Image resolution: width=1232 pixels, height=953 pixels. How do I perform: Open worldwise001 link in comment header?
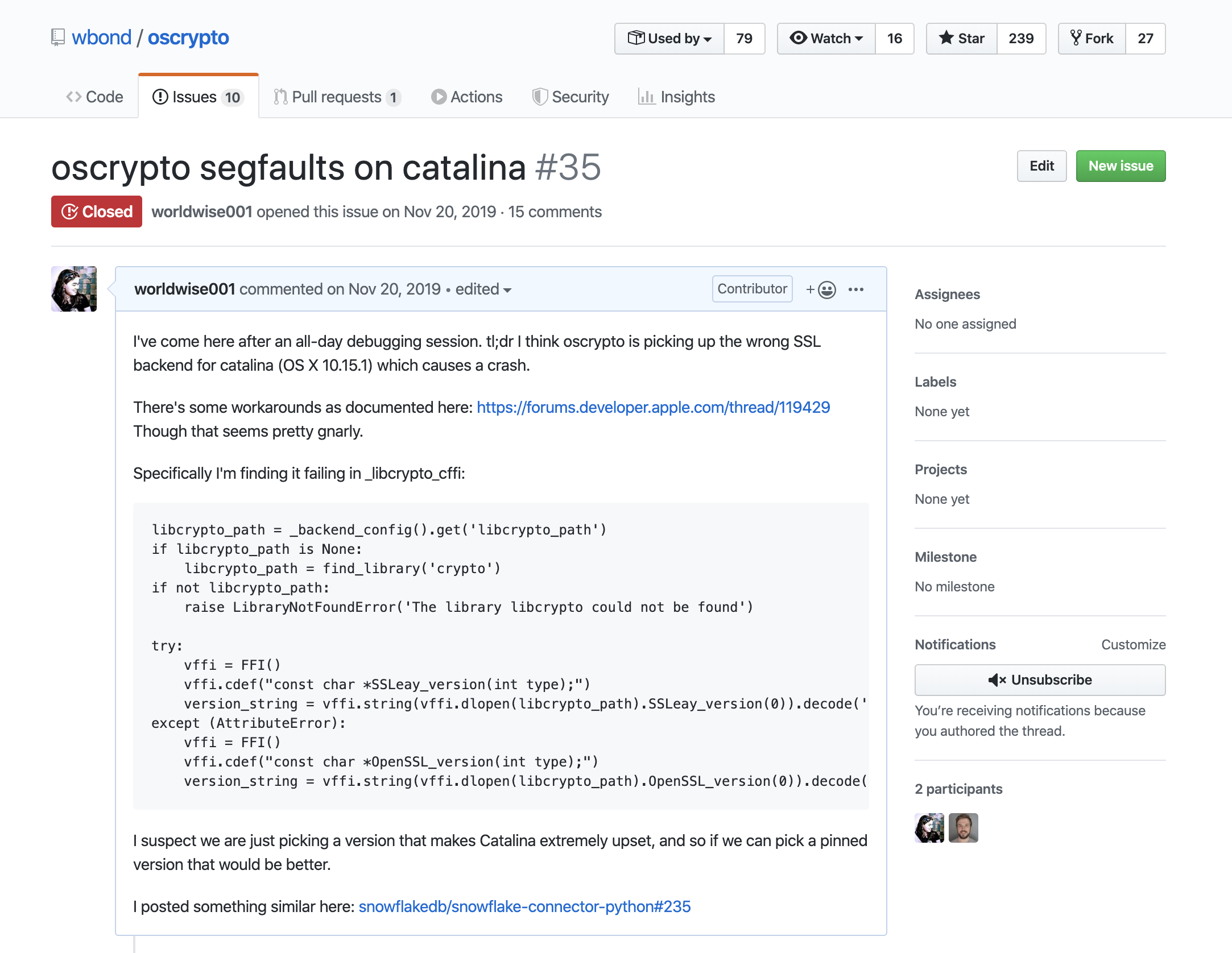(x=185, y=289)
